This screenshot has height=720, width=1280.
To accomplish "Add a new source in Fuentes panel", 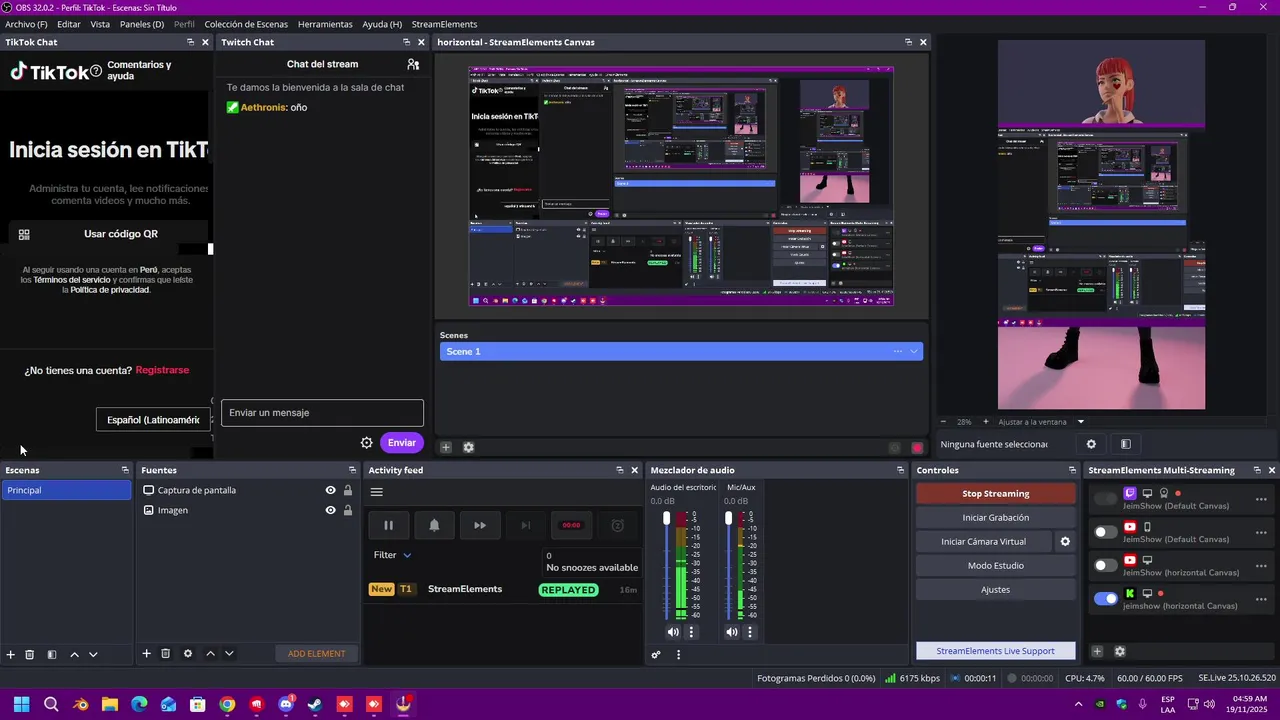I will point(146,654).
